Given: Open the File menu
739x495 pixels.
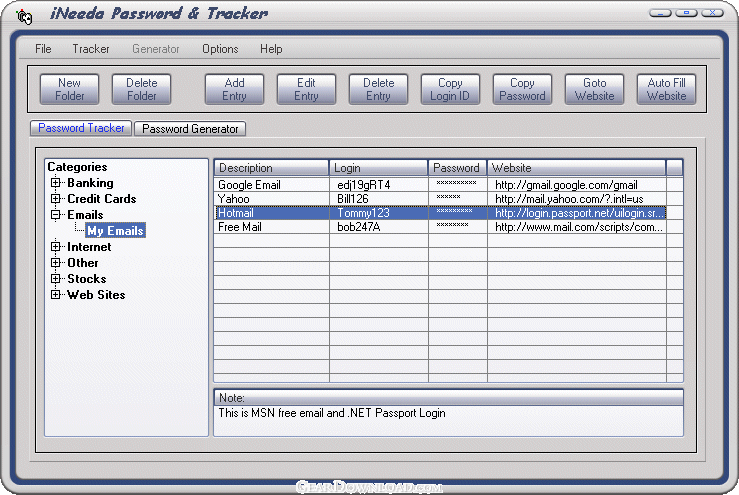Looking at the screenshot, I should pyautogui.click(x=43, y=49).
